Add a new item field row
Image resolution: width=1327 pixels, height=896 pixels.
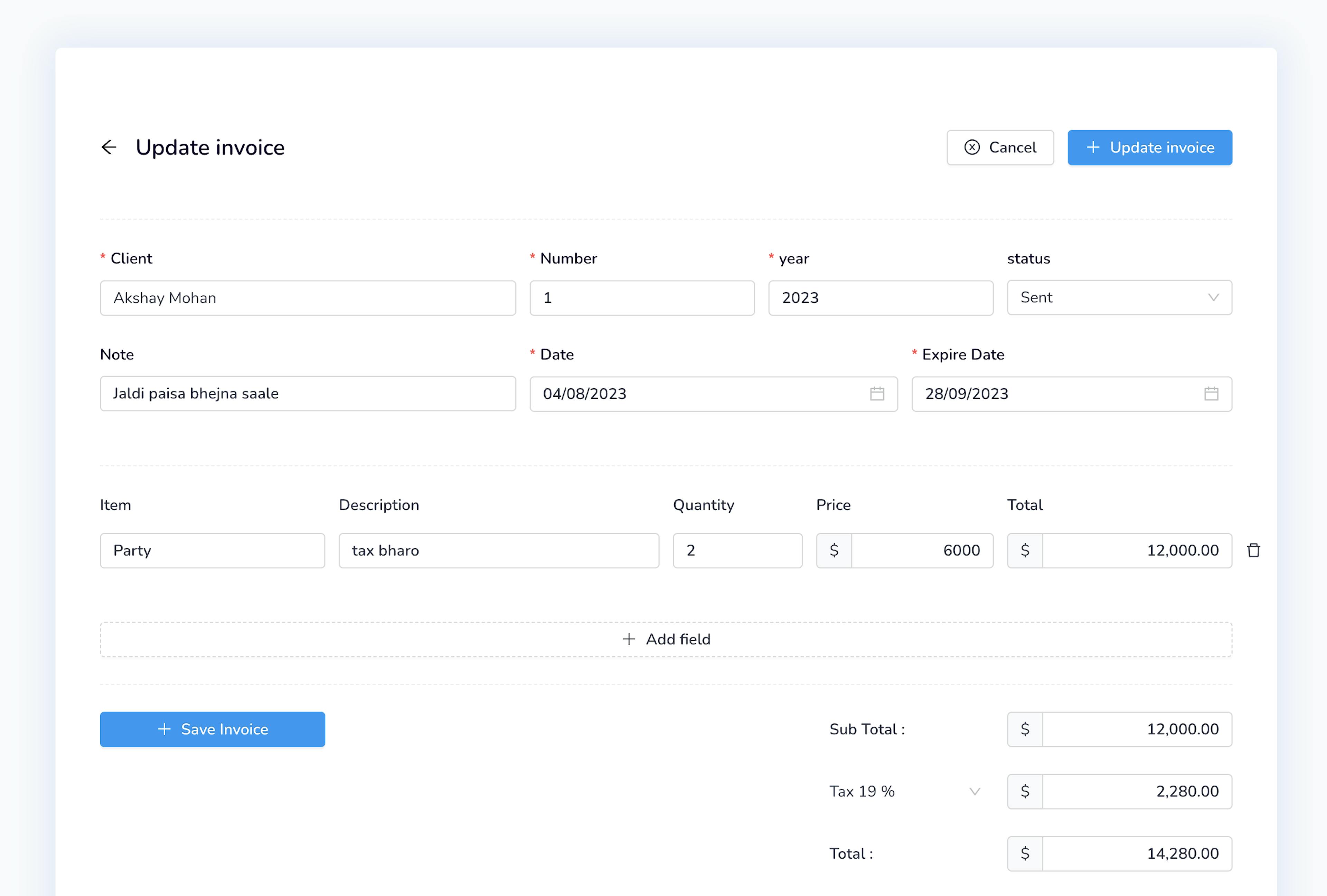666,639
